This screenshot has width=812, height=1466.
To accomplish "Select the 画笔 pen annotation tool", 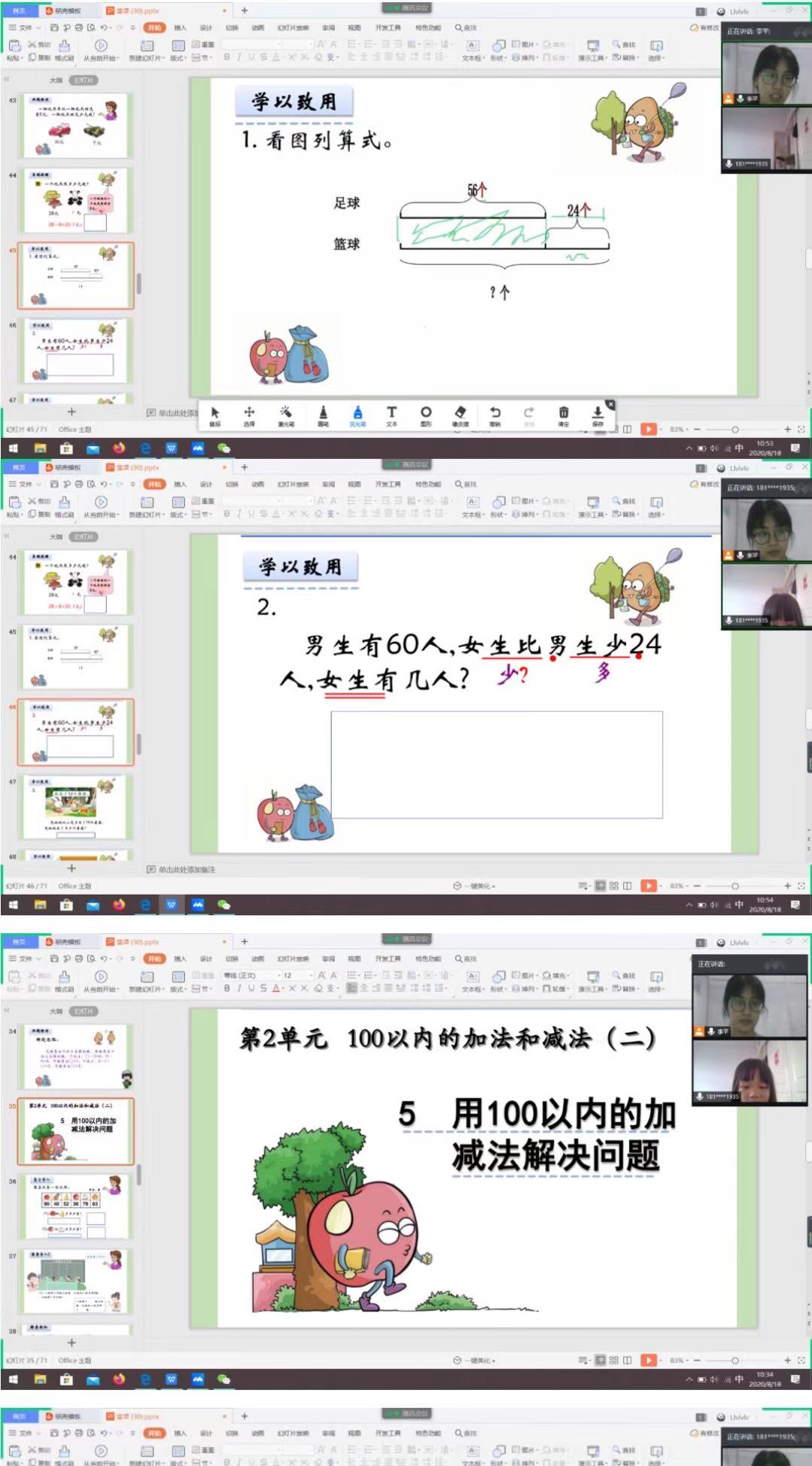I will [x=323, y=414].
